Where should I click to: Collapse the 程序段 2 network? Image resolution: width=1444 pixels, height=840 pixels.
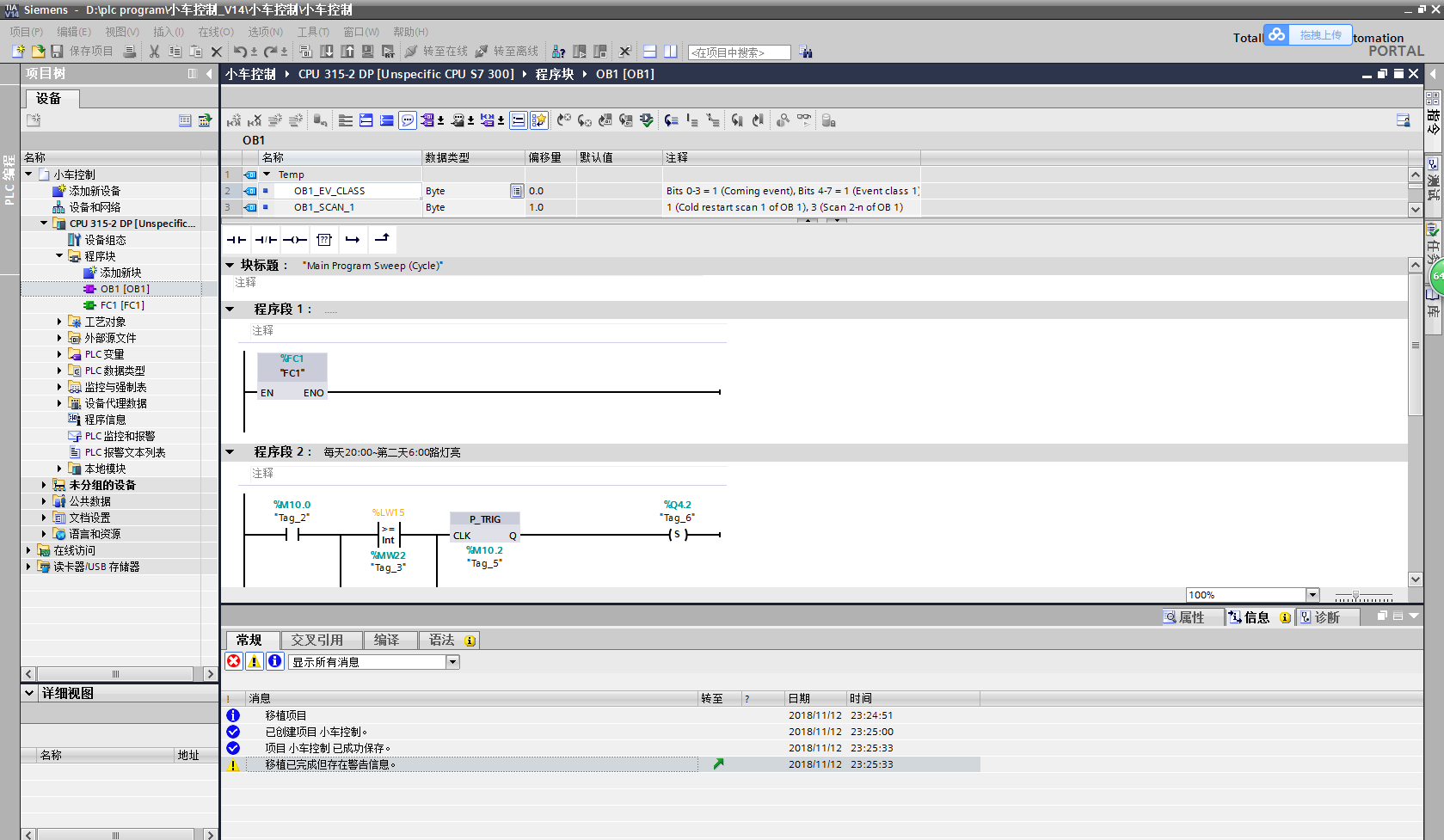tap(230, 451)
